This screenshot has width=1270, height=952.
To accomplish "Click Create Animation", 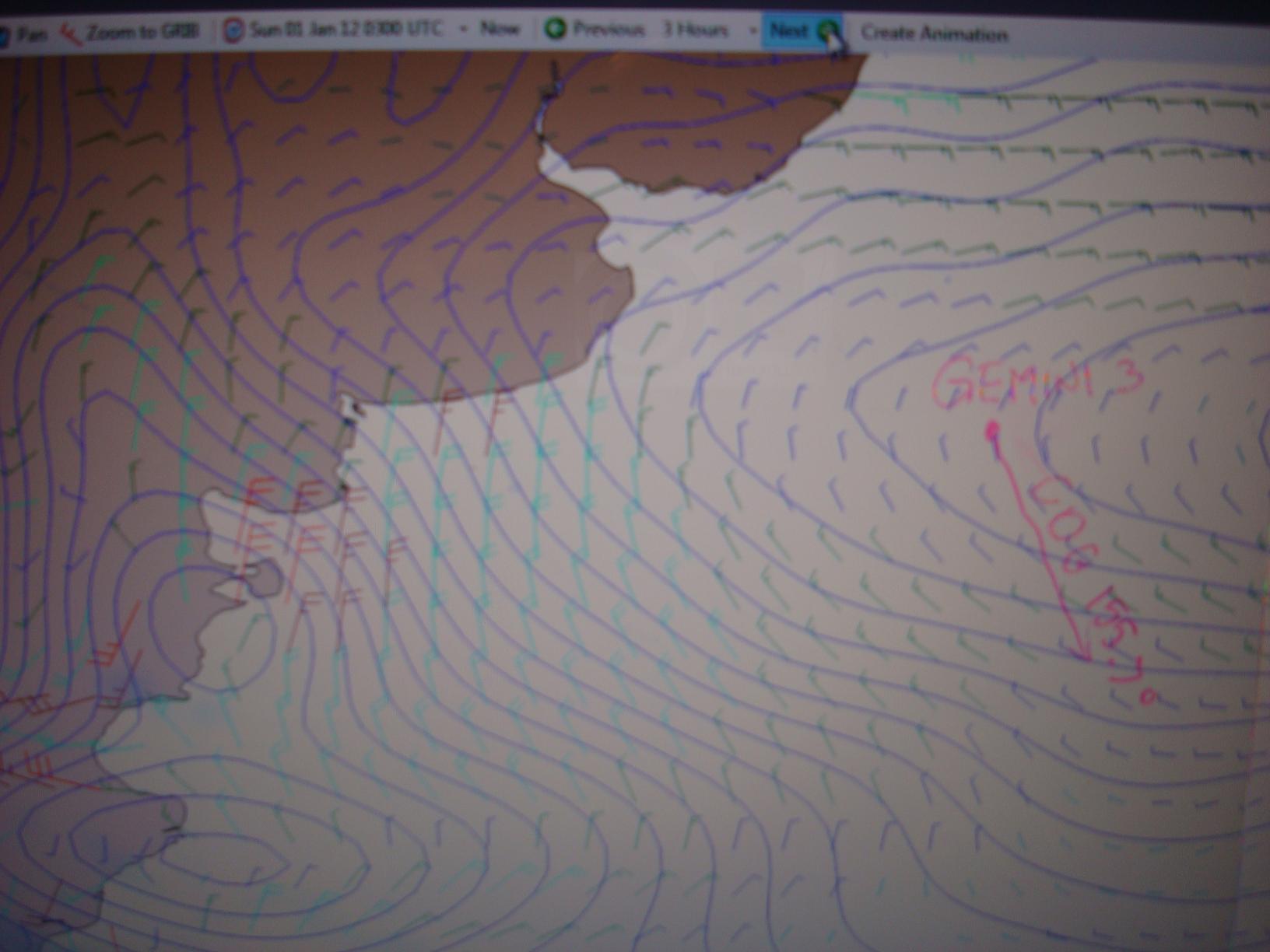I will click(935, 34).
